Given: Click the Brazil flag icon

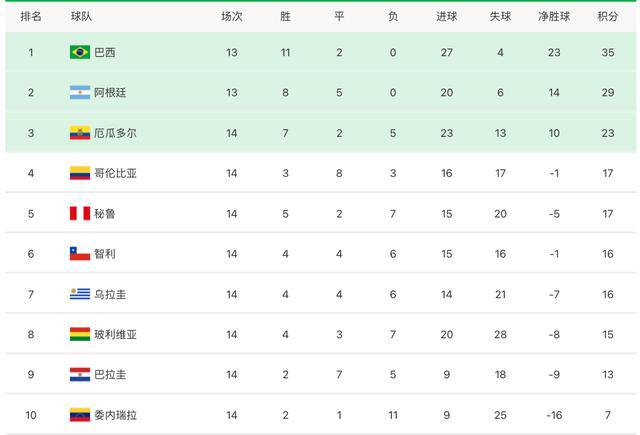Looking at the screenshot, I should pyautogui.click(x=80, y=52).
